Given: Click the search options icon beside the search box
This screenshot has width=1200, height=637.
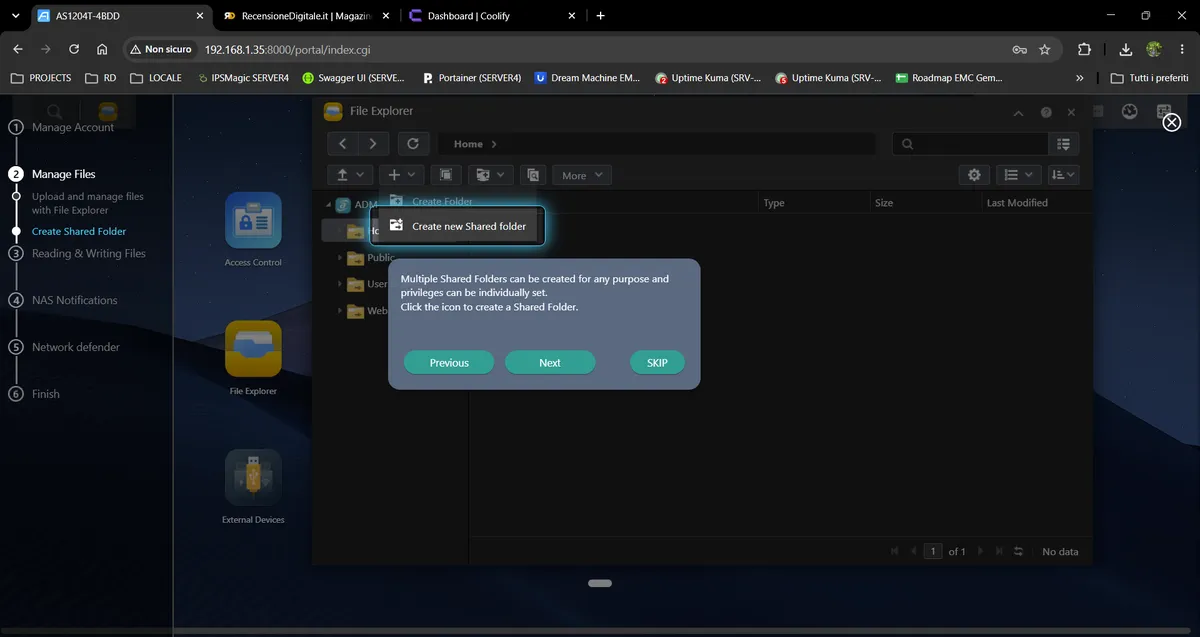Looking at the screenshot, I should [x=1063, y=144].
